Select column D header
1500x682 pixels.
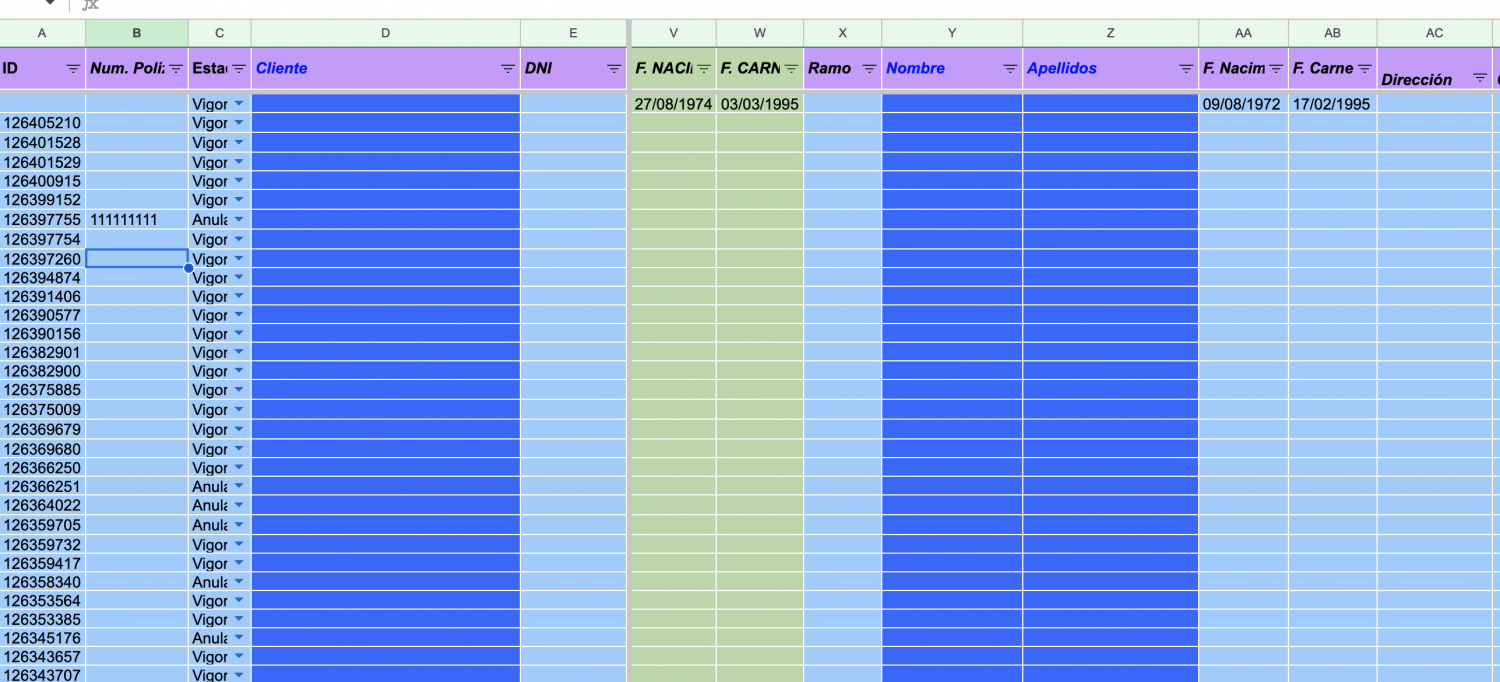[386, 33]
